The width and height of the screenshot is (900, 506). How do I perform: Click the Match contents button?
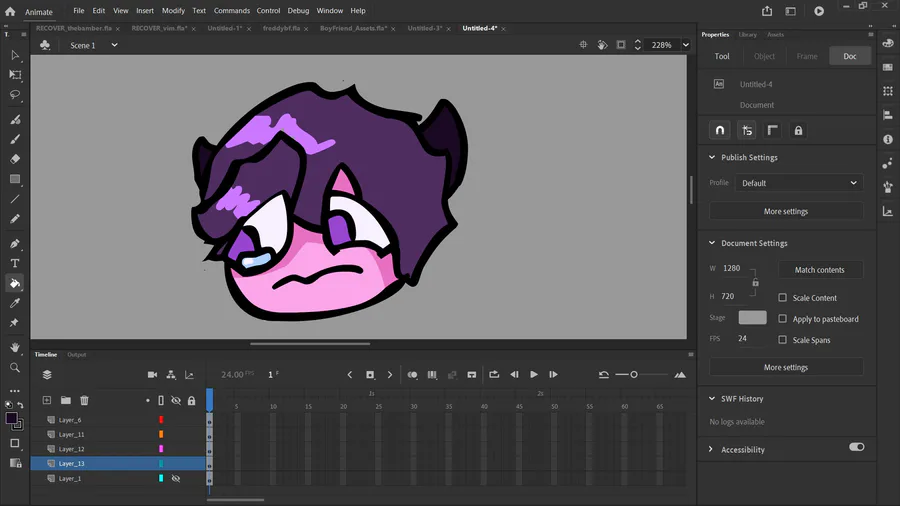(820, 270)
